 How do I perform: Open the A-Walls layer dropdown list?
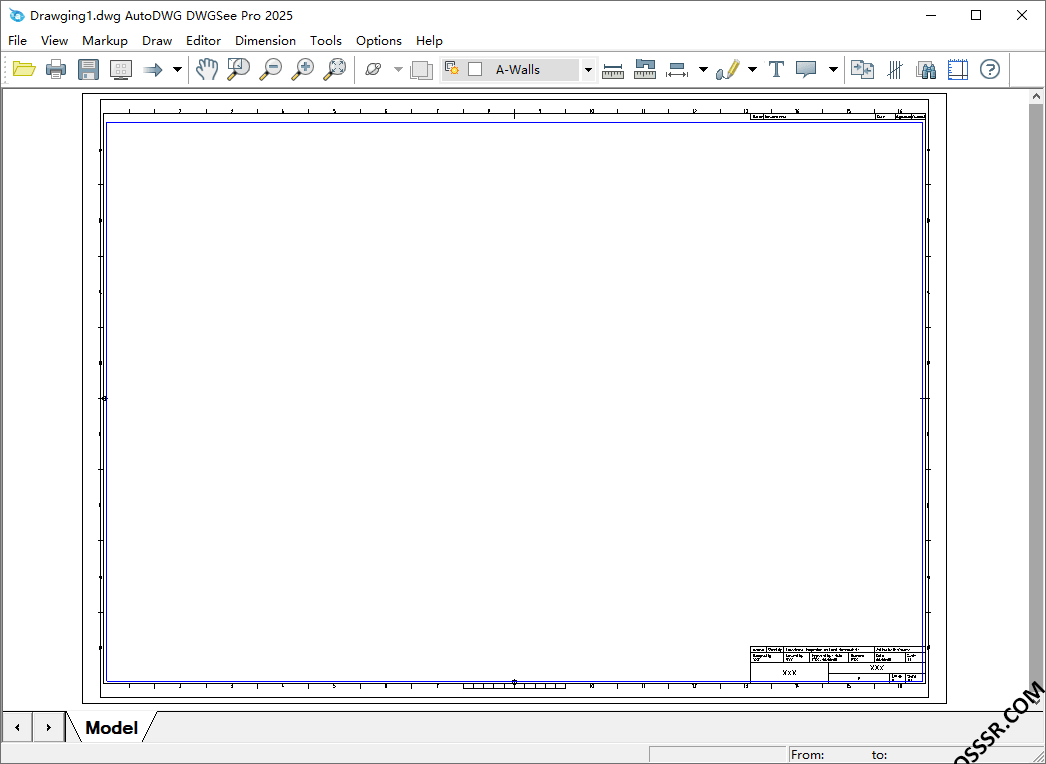[x=588, y=69]
